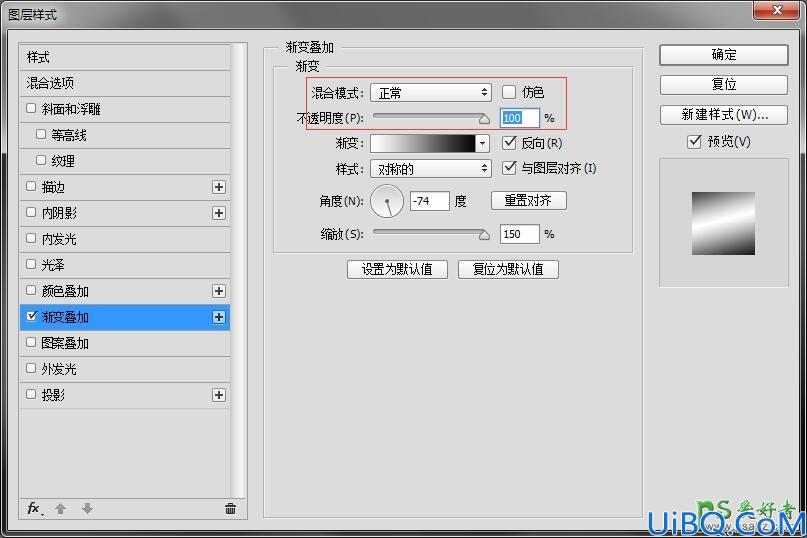Close the 图层样式 dialog
This screenshot has width=807, height=538.
[x=778, y=10]
